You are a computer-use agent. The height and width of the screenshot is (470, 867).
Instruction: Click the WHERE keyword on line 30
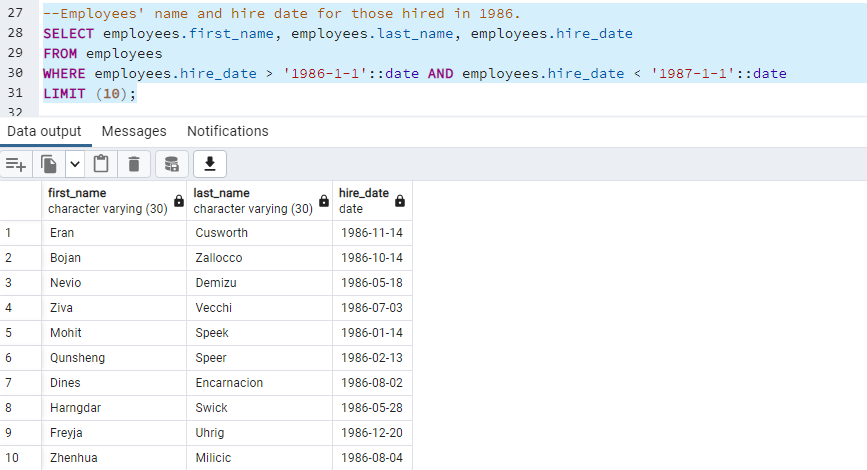click(64, 74)
